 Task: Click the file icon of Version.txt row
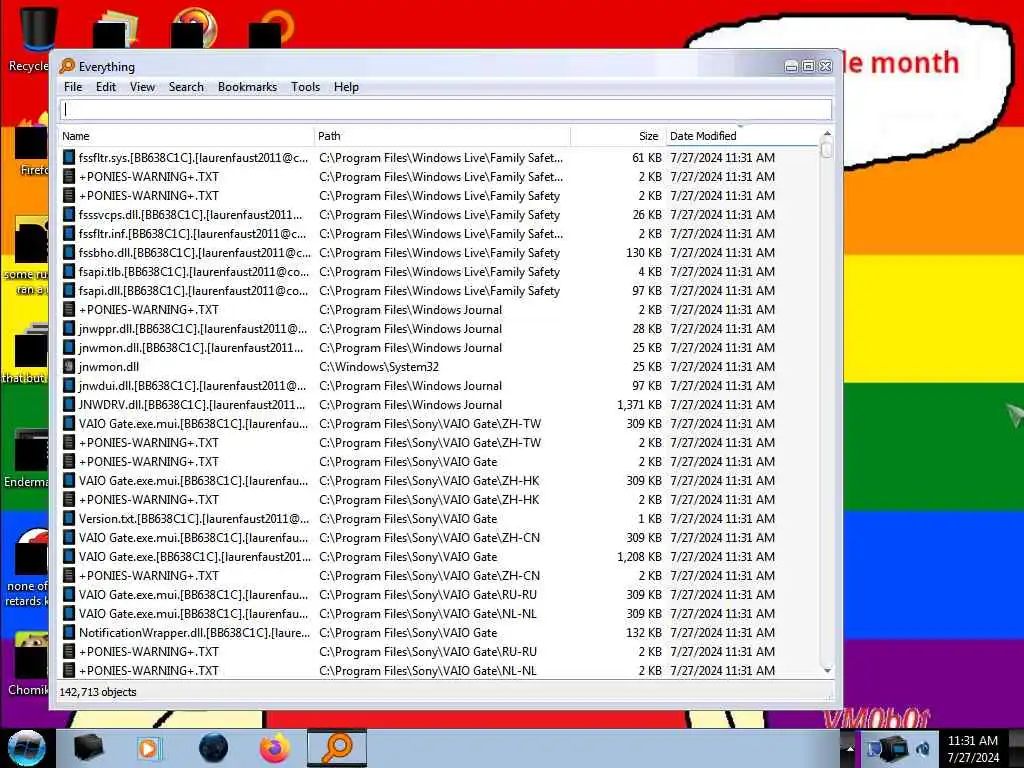[x=69, y=519]
